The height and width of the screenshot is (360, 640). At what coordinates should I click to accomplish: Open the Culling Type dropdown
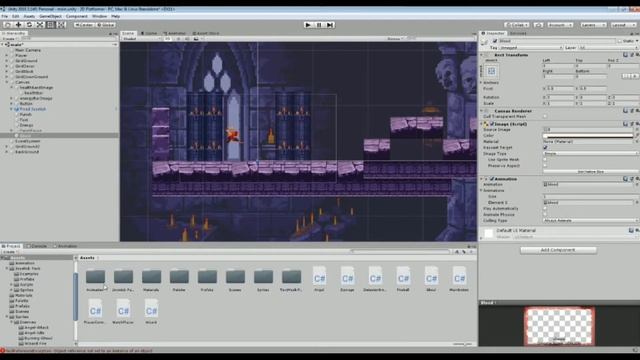591,220
